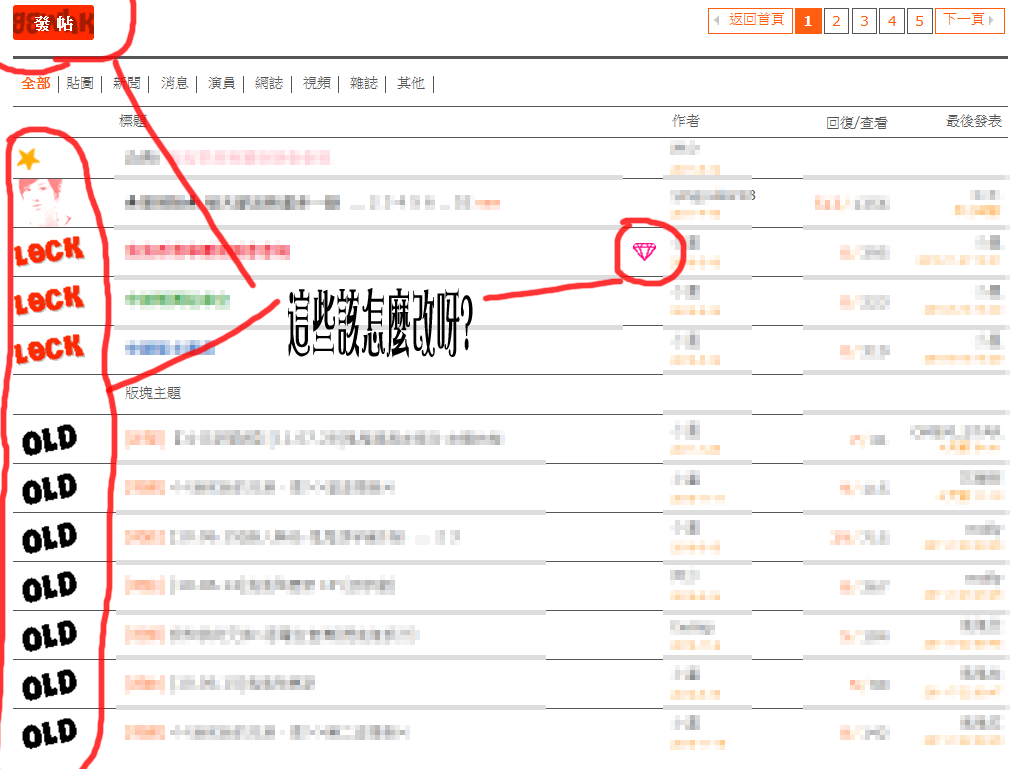Click the bottom-most OLD icon in the list
The image size is (1017, 769).
coord(49,735)
